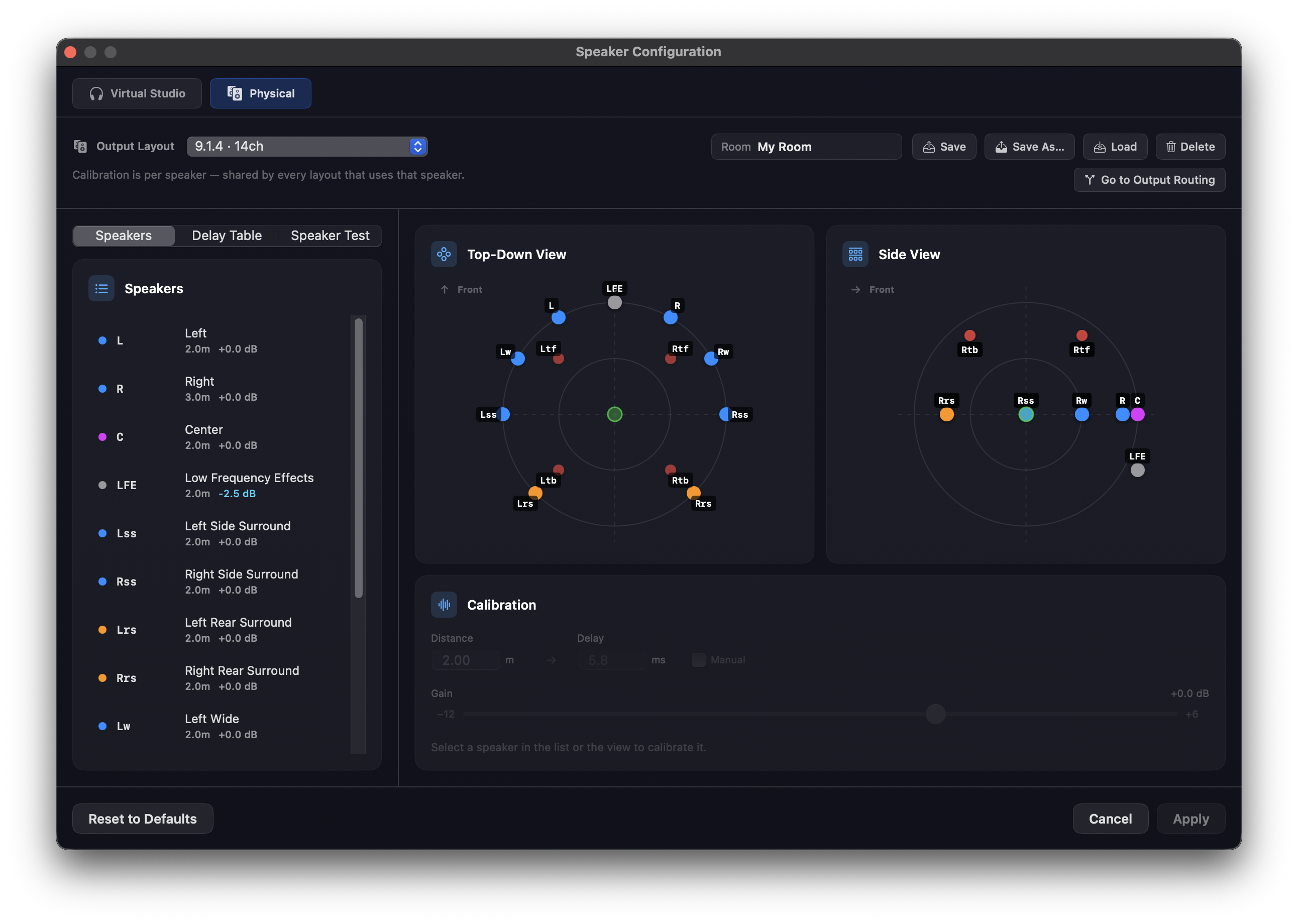The width and height of the screenshot is (1298, 924).
Task: Click the Delete room button
Action: pos(1190,147)
